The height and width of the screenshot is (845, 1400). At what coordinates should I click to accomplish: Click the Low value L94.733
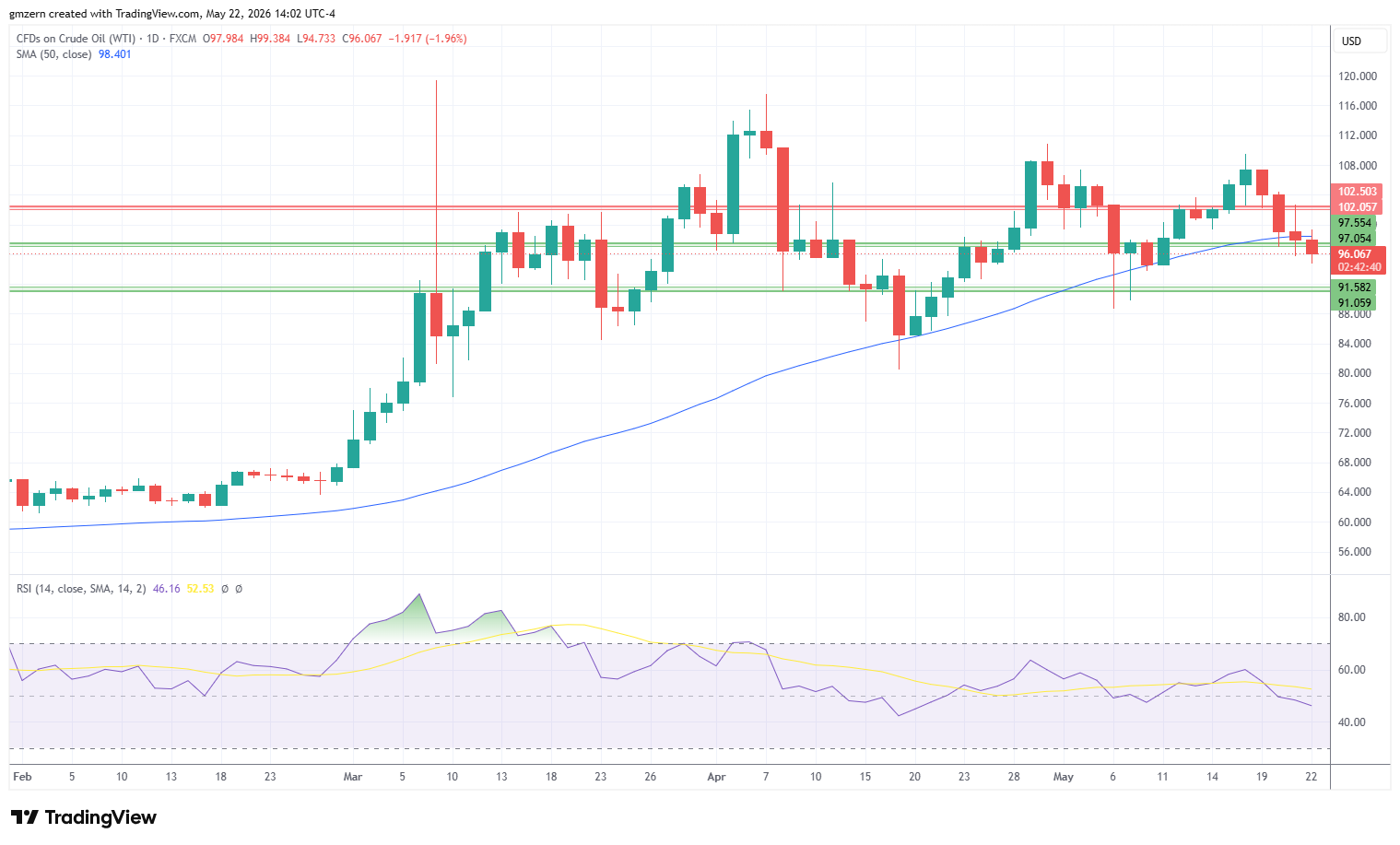(316, 39)
